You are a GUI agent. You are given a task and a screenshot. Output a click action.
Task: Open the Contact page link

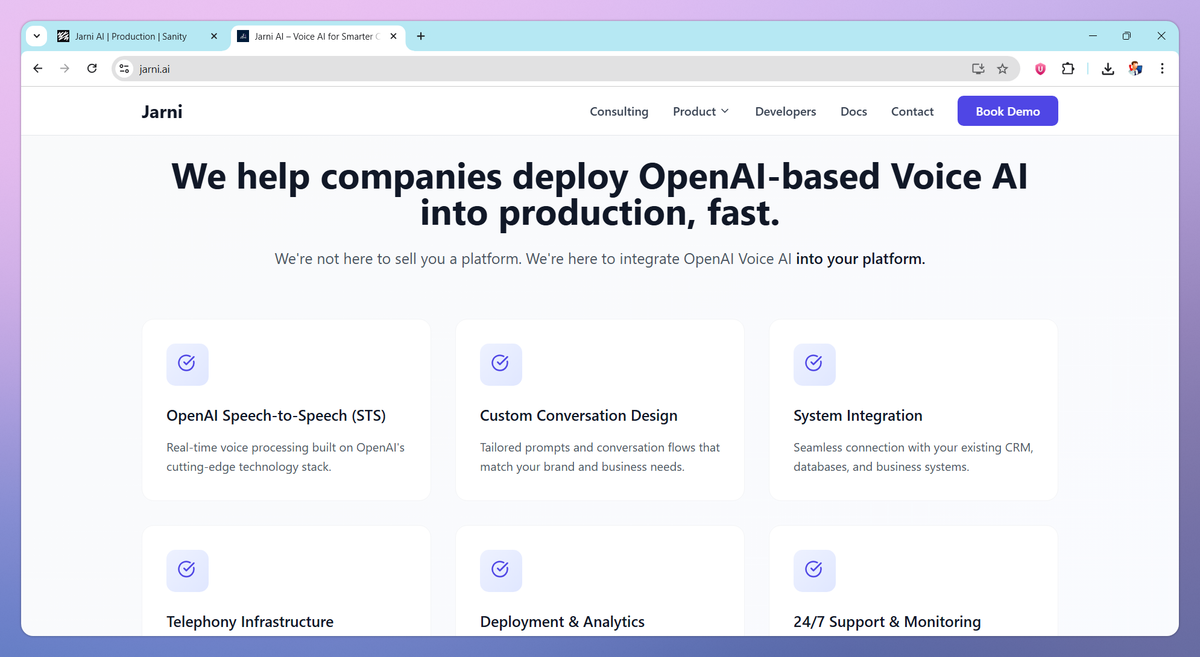912,111
